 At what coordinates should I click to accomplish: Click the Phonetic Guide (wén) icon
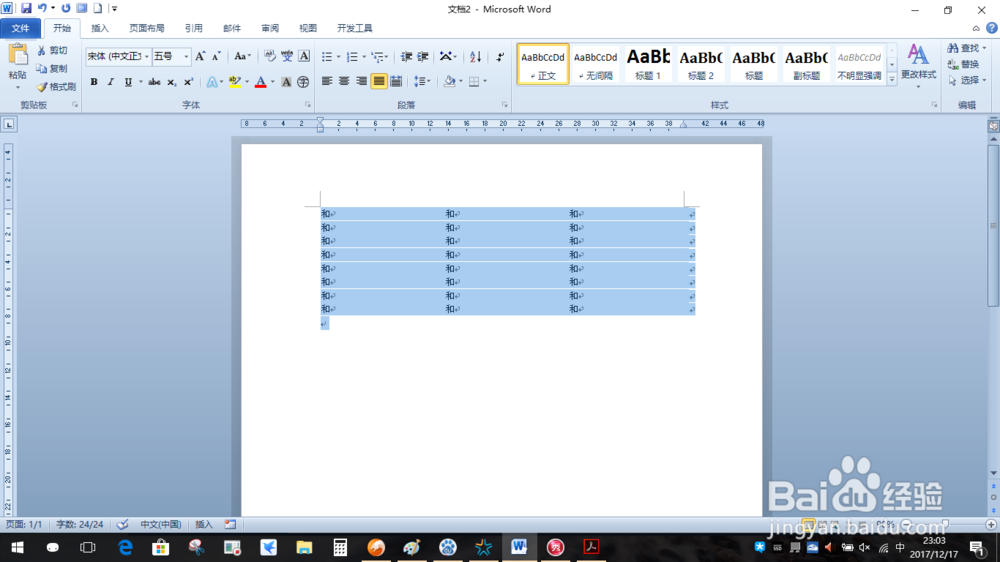point(287,57)
